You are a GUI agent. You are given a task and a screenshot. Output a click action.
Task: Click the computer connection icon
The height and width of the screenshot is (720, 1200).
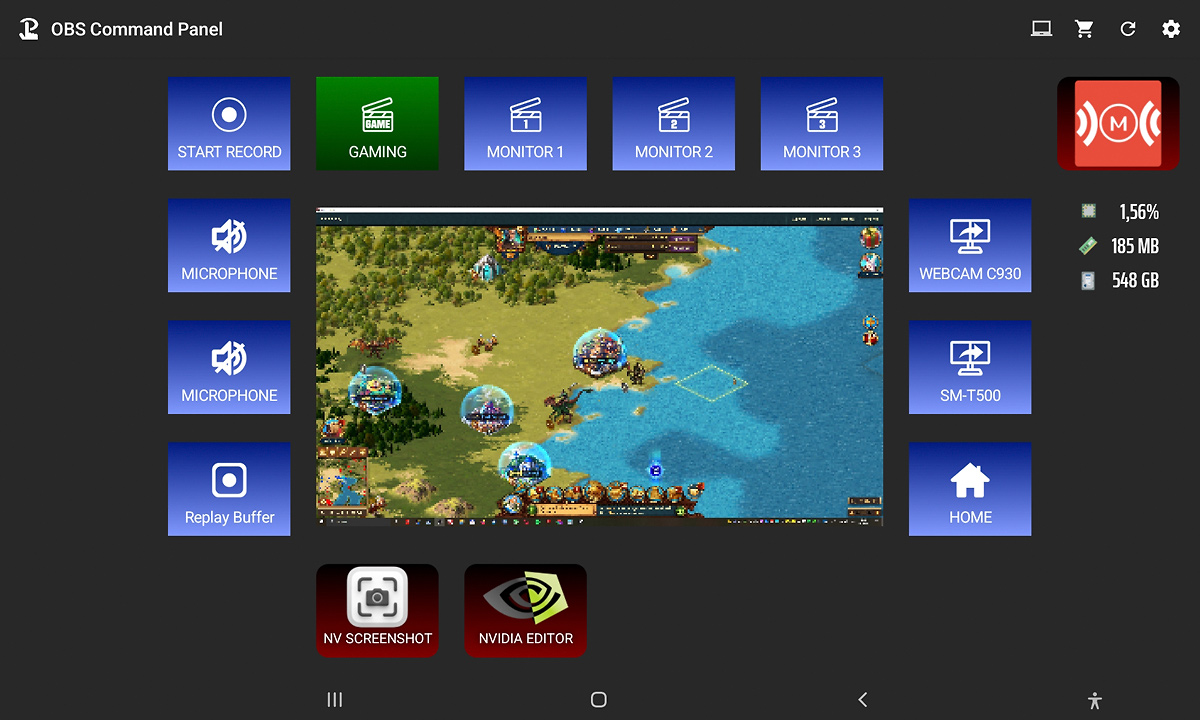(x=1041, y=29)
